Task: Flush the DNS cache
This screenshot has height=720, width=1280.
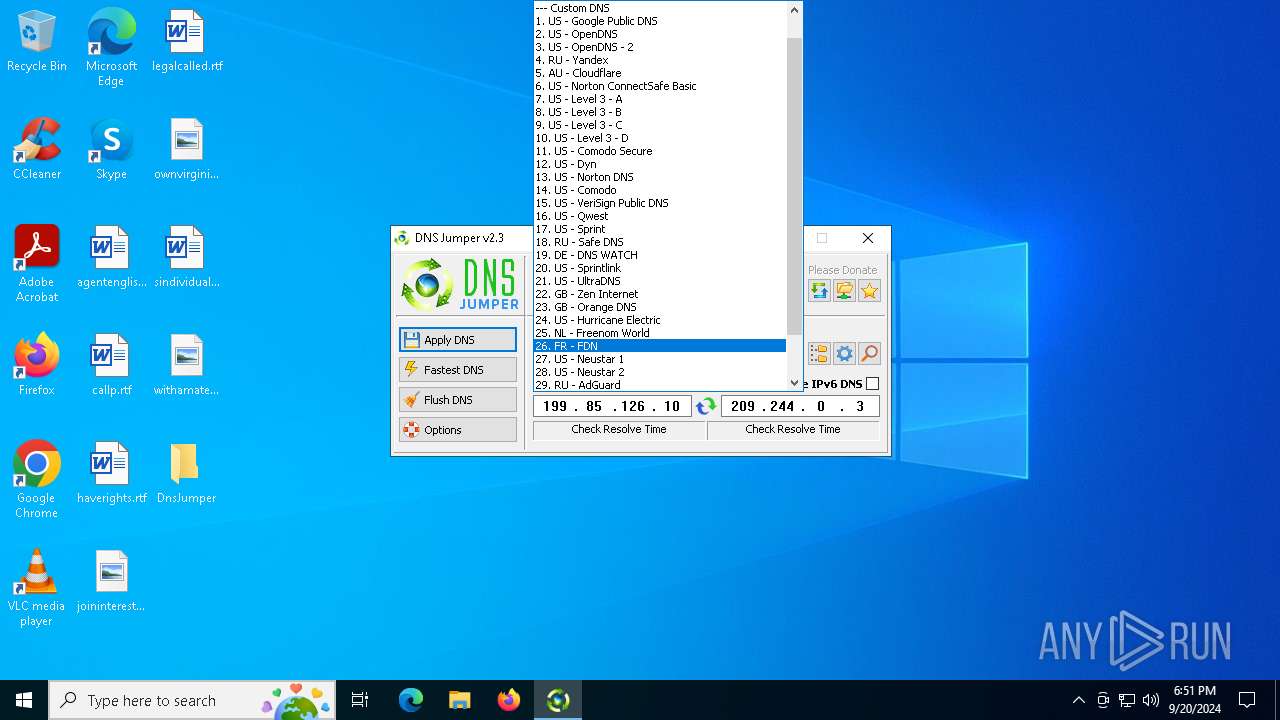Action: pyautogui.click(x=458, y=400)
